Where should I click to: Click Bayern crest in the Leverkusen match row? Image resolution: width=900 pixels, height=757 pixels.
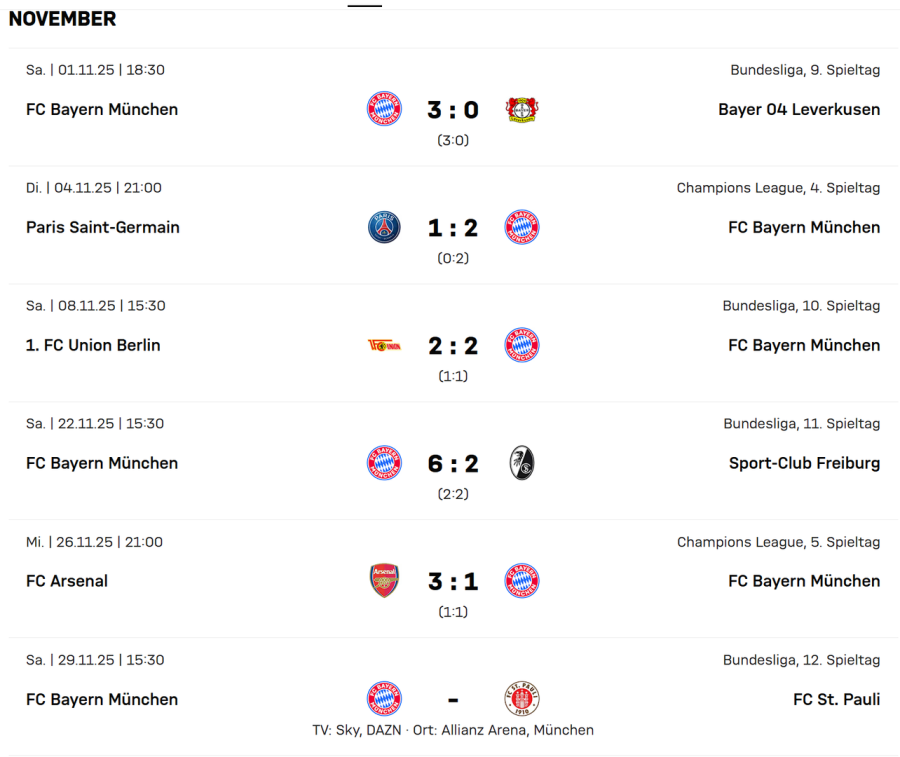coord(384,109)
